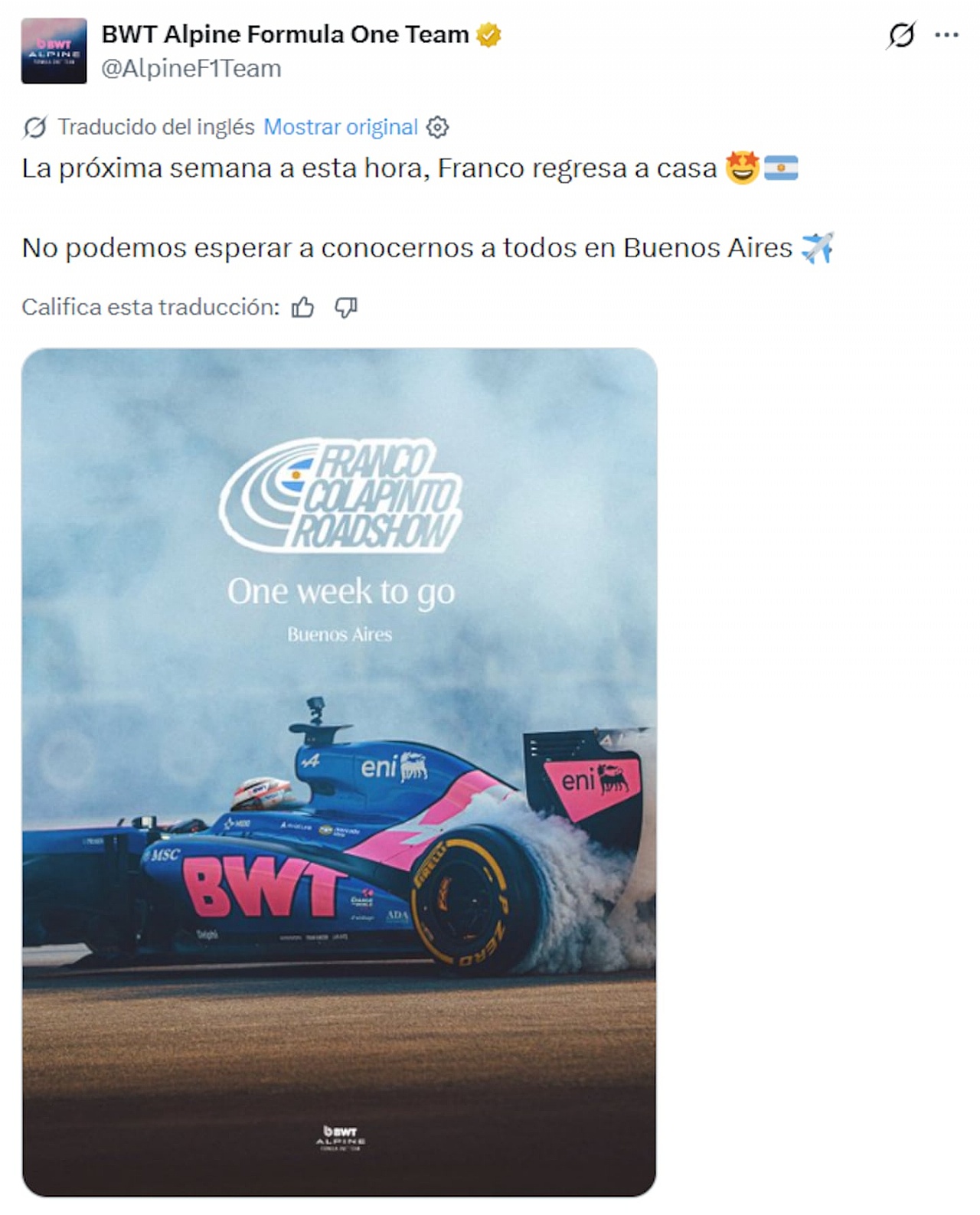The image size is (980, 1215).
Task: Open the BWT Alpine Formula One Team profile name
Action: [285, 34]
